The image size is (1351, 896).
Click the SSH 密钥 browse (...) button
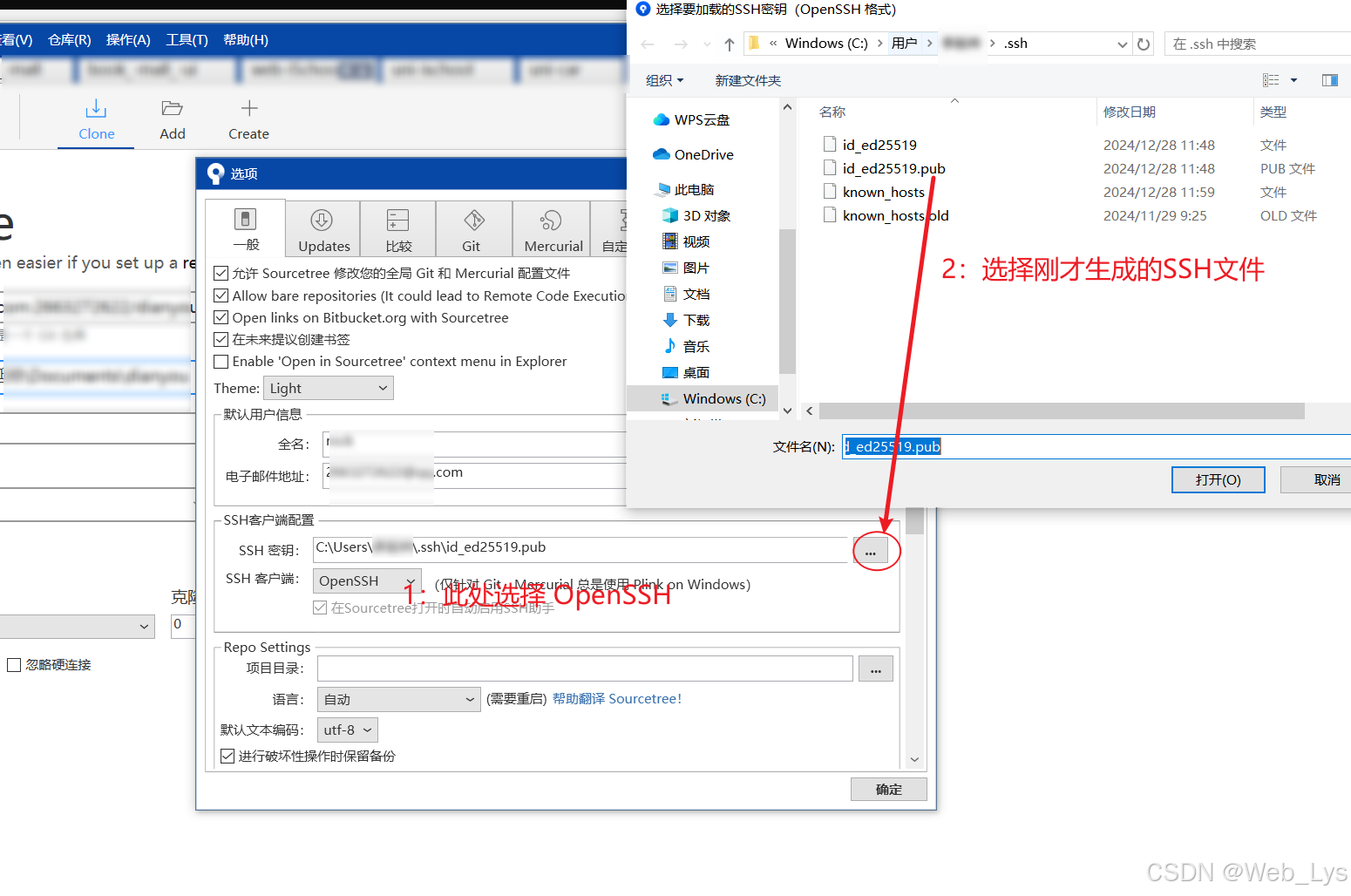click(x=871, y=550)
